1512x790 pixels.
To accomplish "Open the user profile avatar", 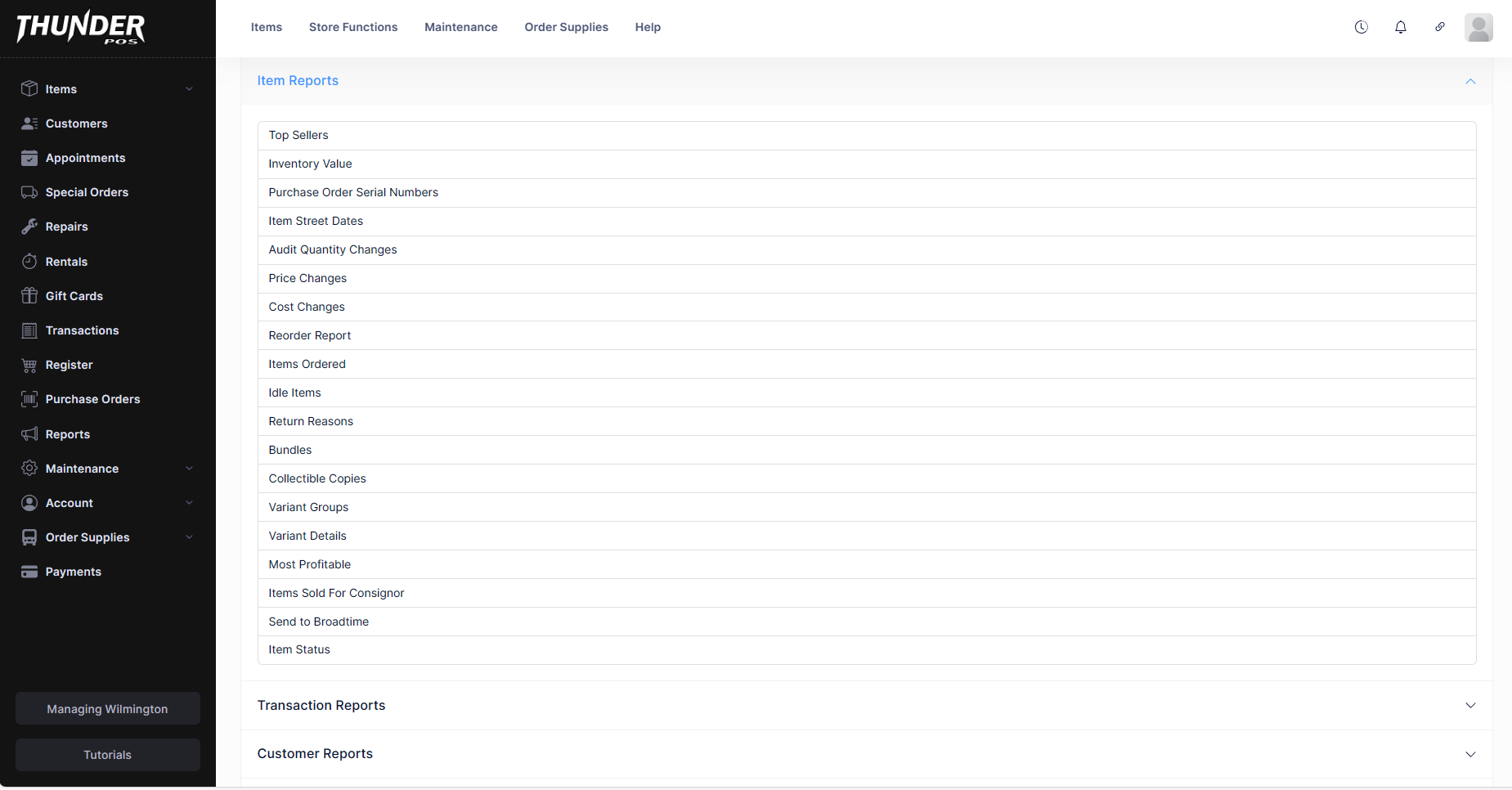I will tap(1478, 27).
